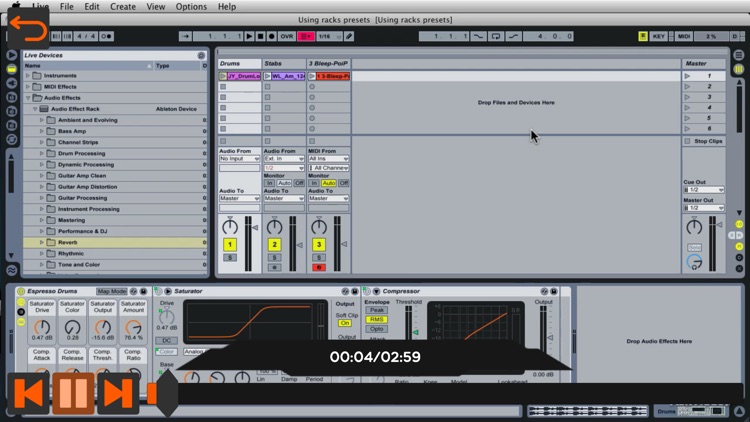Open the All Channels dropdown
This screenshot has width=750, height=422.
point(329,168)
